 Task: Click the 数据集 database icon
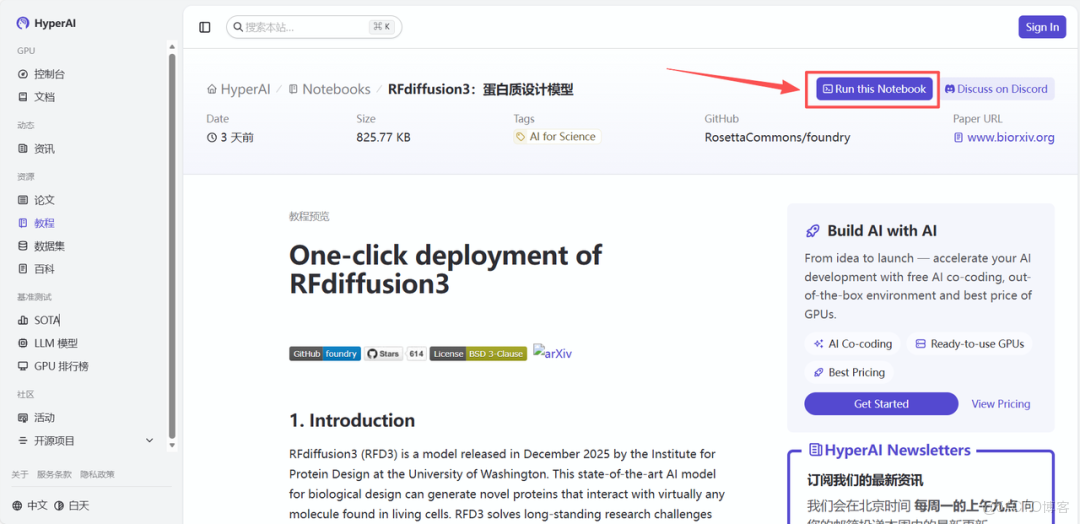click(23, 246)
